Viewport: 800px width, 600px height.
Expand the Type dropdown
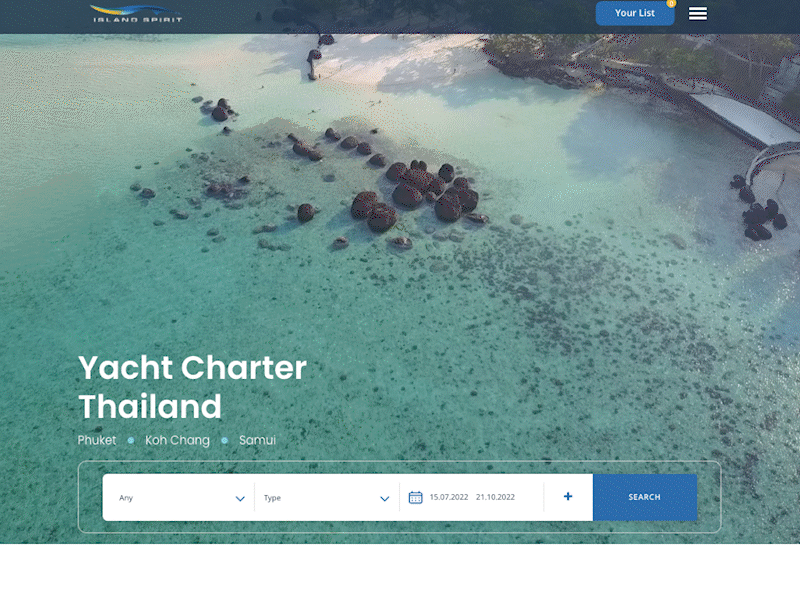[x=327, y=498]
